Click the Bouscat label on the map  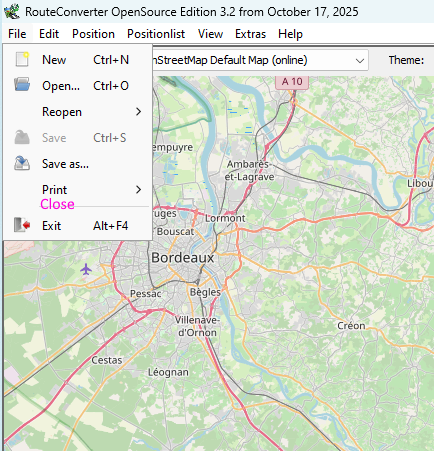point(175,231)
